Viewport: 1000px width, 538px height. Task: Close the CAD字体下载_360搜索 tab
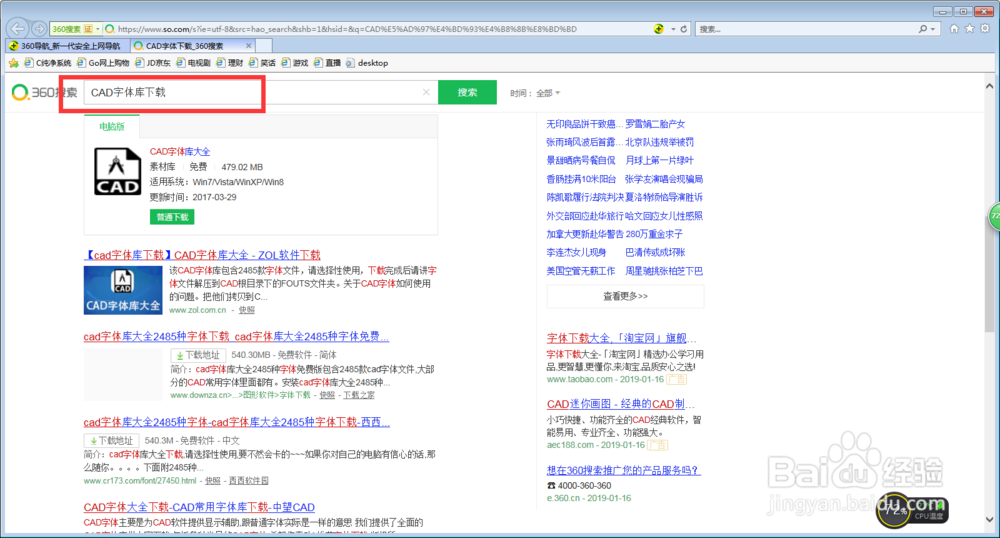[249, 46]
